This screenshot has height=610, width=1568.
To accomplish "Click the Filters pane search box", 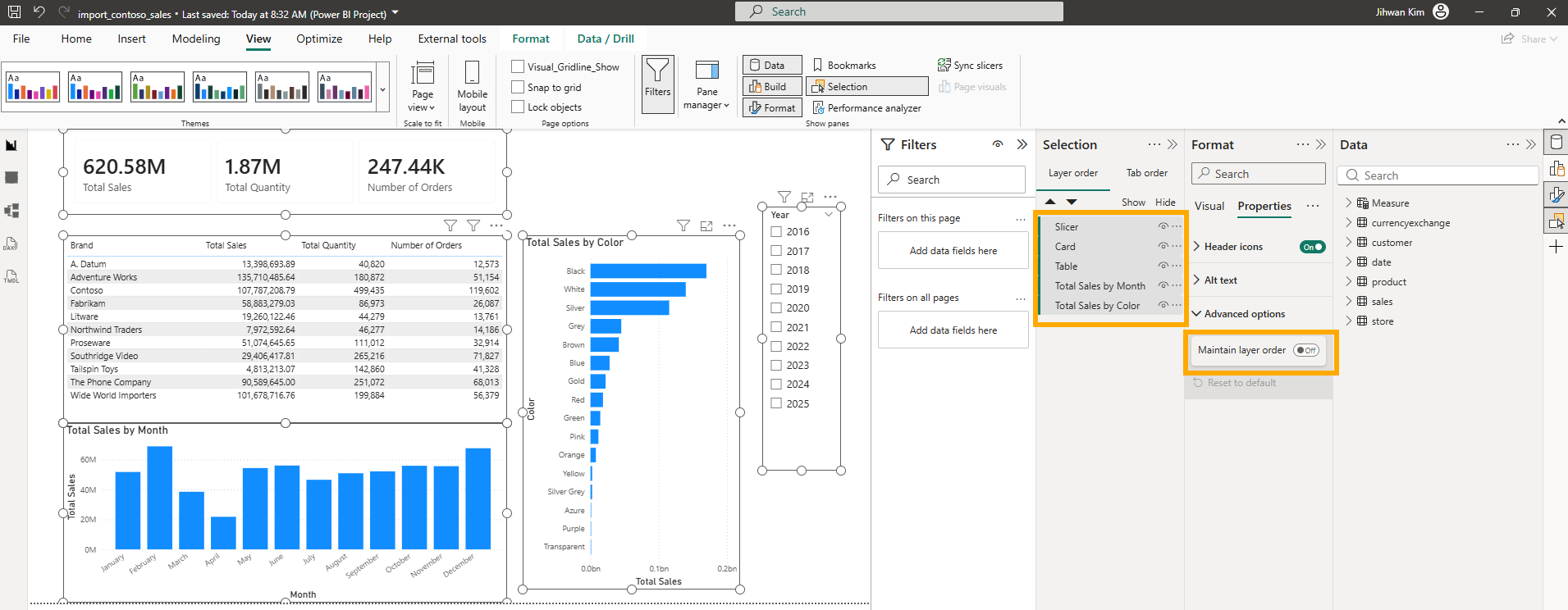I will click(x=952, y=180).
